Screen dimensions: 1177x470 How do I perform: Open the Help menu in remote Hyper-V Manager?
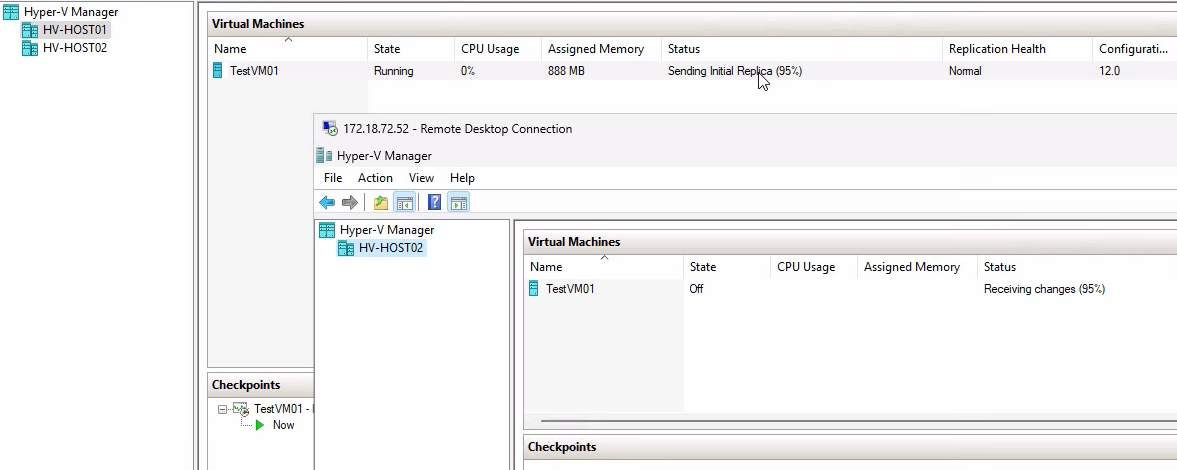tap(462, 178)
